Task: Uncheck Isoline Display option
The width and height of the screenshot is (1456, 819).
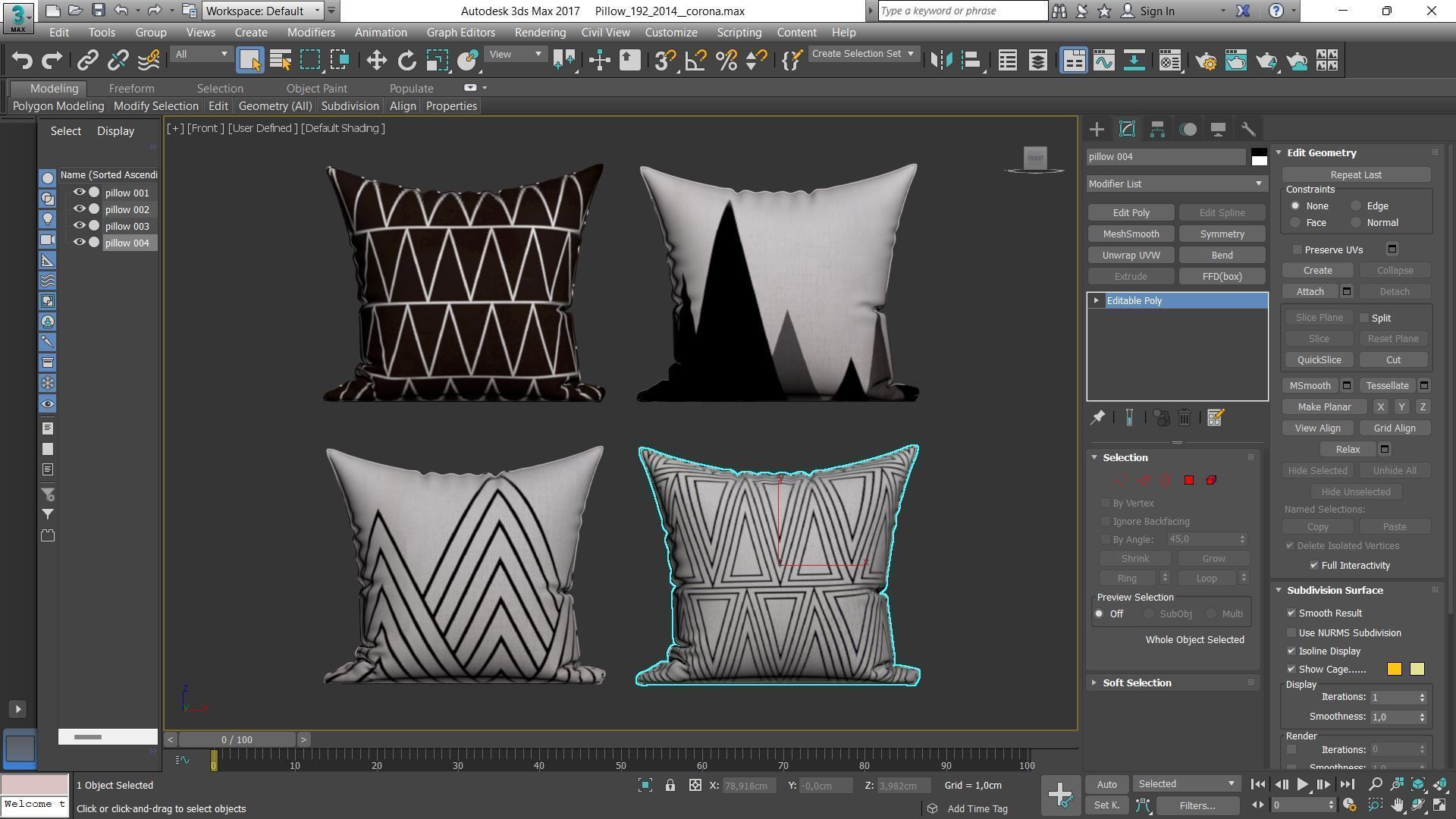Action: pyautogui.click(x=1291, y=651)
